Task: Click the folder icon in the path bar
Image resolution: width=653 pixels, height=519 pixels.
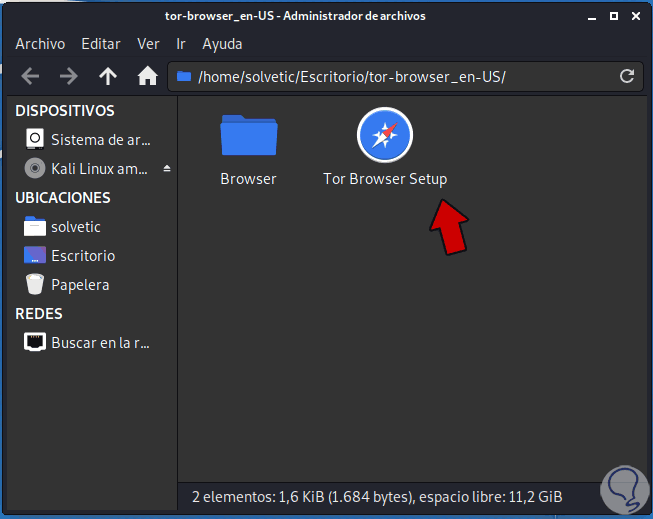Action: pyautogui.click(x=184, y=77)
